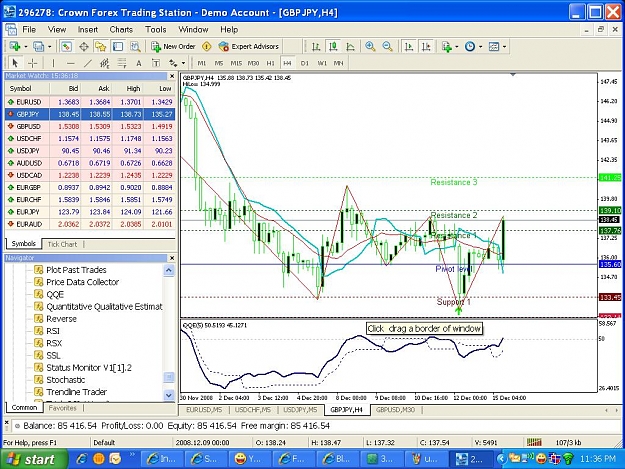Select EURUSD row in Market Watch
The image size is (625, 469).
pos(90,102)
